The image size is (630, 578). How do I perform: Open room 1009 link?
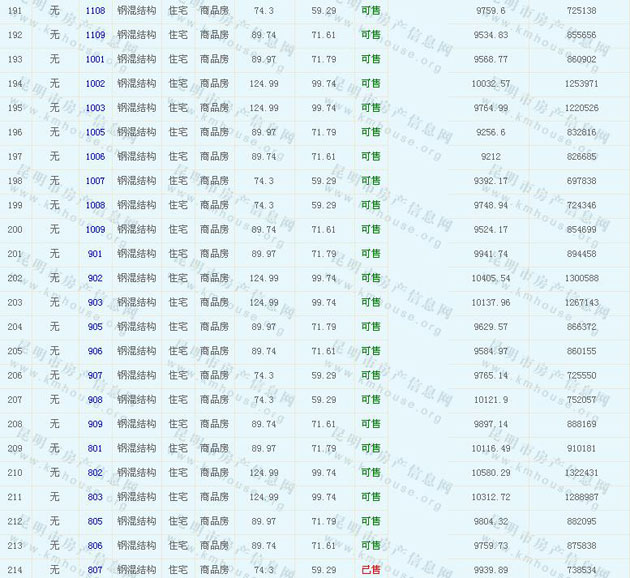95,229
